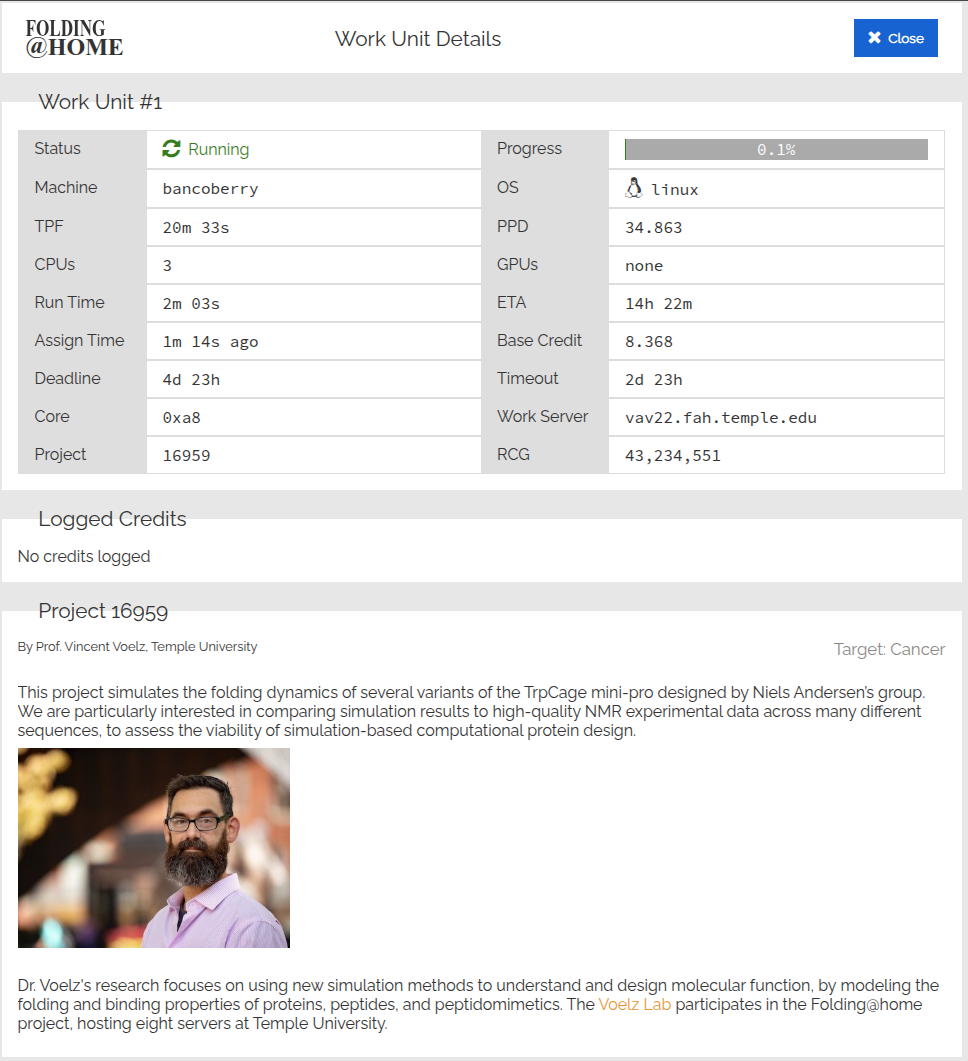Image resolution: width=968 pixels, height=1061 pixels.
Task: Click the PPD value 34.863
Action: pos(653,228)
